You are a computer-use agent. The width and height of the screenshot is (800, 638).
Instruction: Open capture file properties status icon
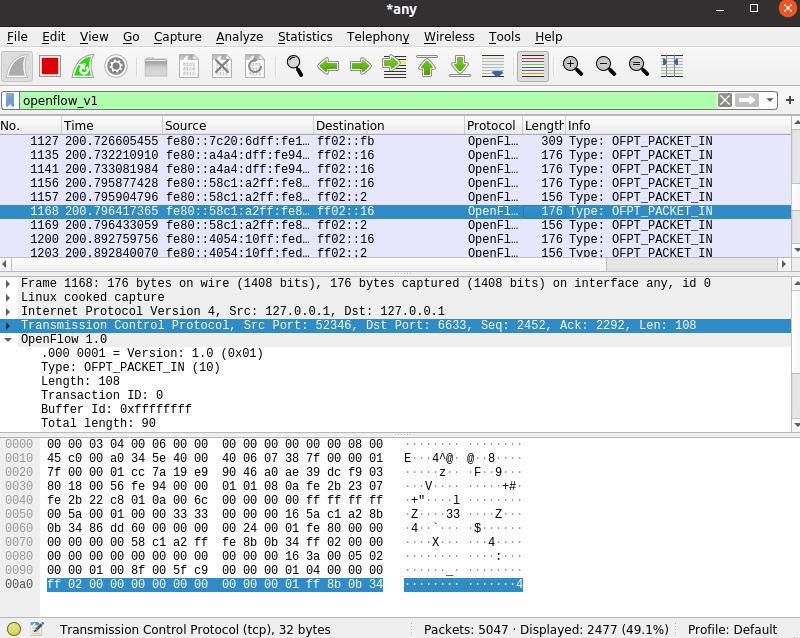coord(37,629)
